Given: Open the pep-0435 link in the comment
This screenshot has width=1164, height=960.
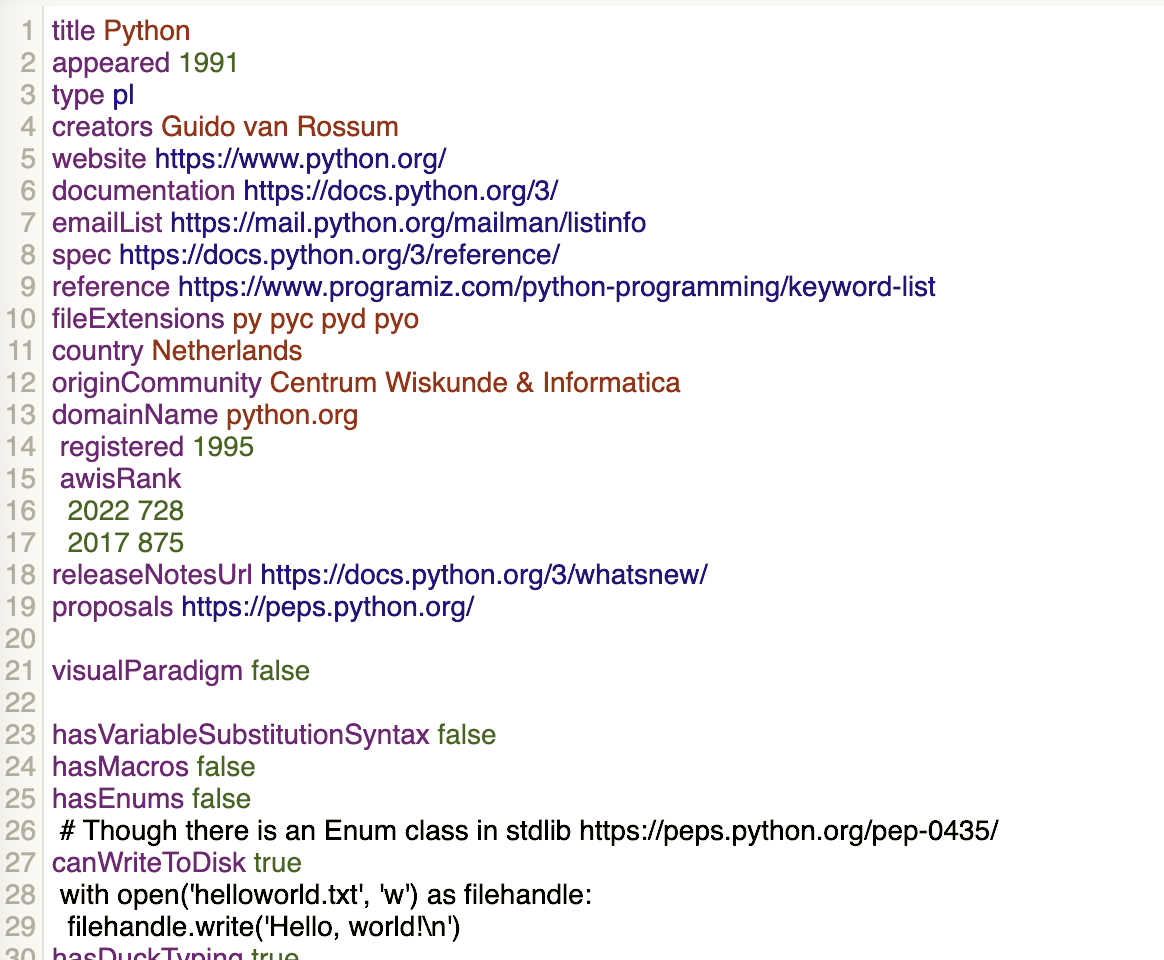Looking at the screenshot, I should [x=788, y=831].
